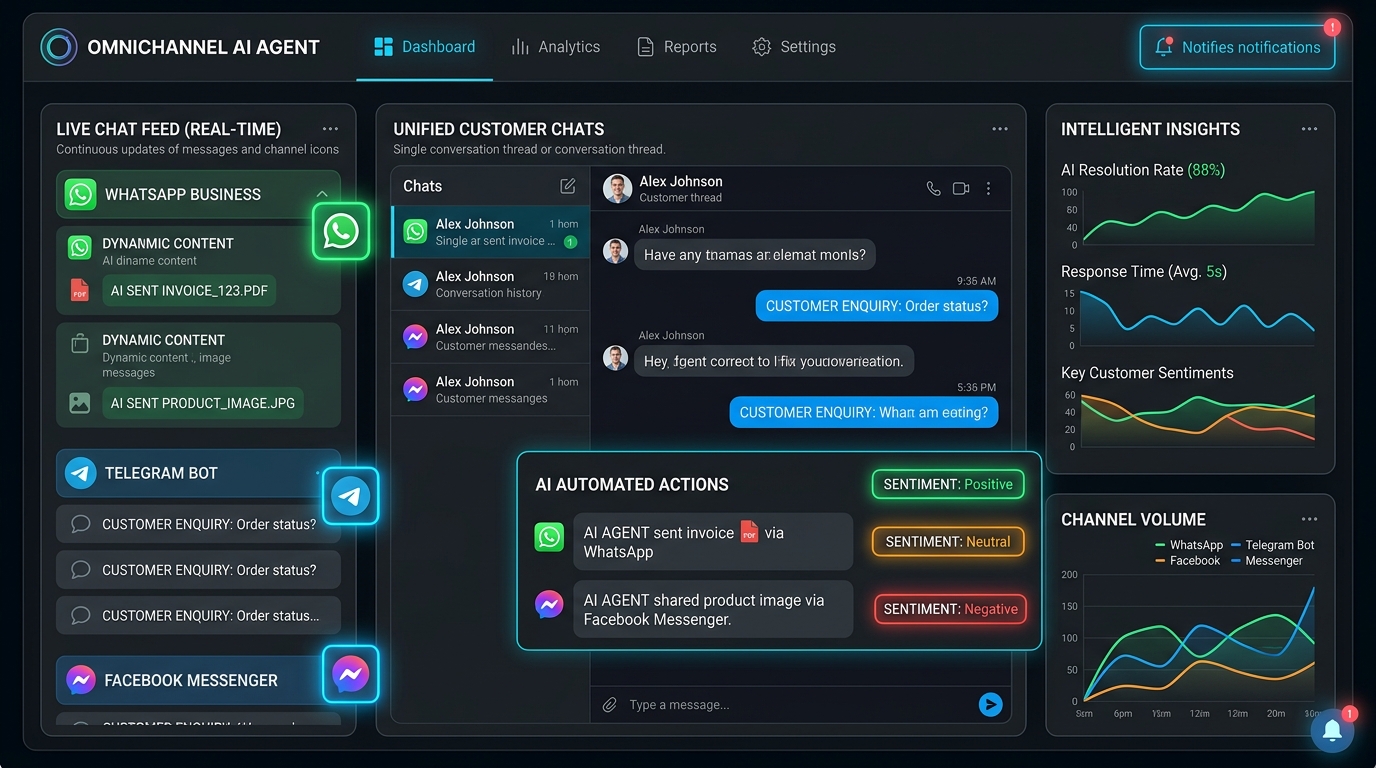The image size is (1376, 768).
Task: Collapse the WhatsApp Business section
Action: click(x=322, y=194)
